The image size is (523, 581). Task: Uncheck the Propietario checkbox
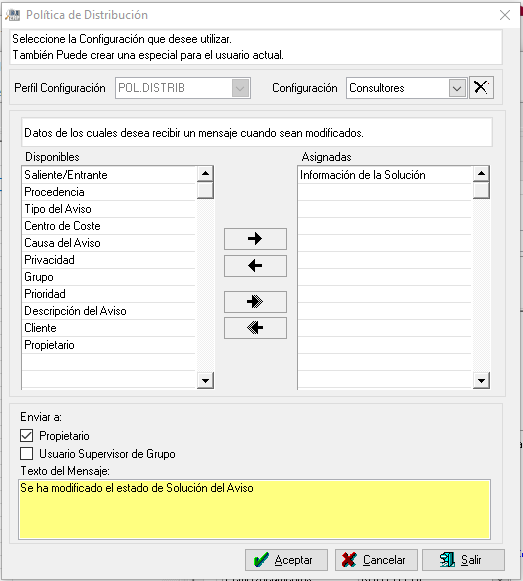pyautogui.click(x=27, y=436)
